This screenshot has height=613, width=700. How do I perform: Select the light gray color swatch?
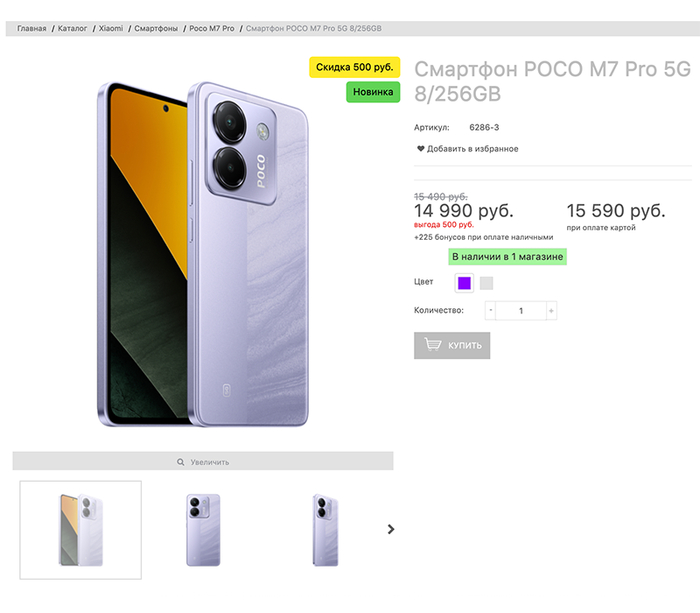(487, 283)
